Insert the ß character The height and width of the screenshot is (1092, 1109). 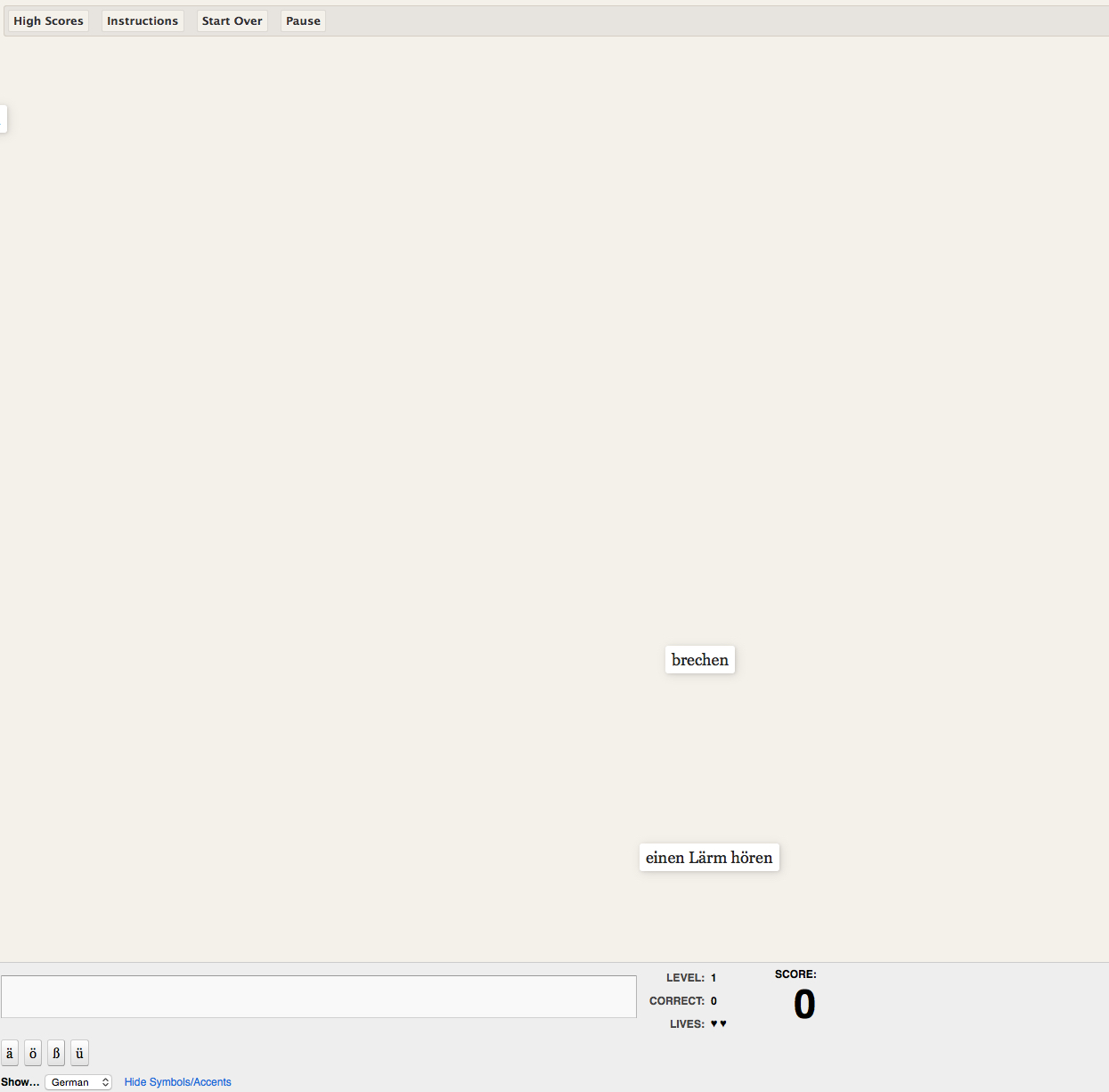(x=56, y=1053)
